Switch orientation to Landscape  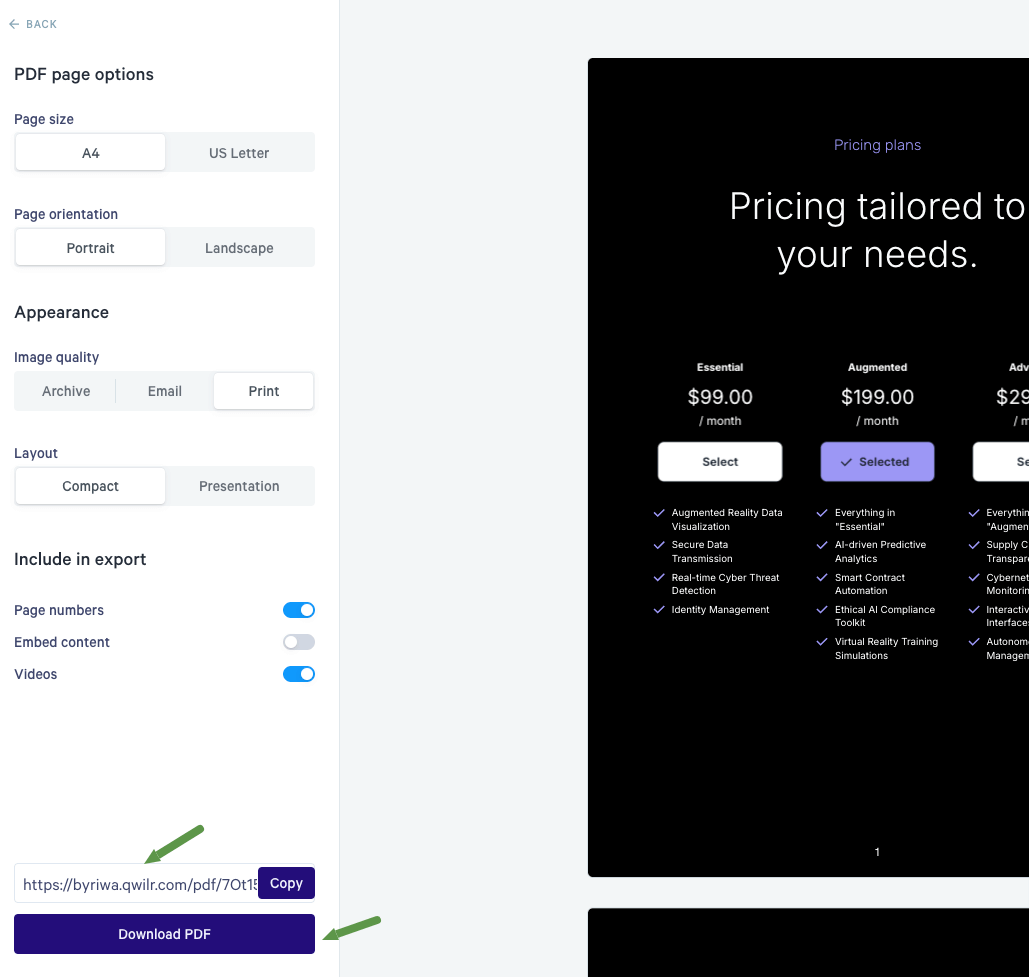240,248
